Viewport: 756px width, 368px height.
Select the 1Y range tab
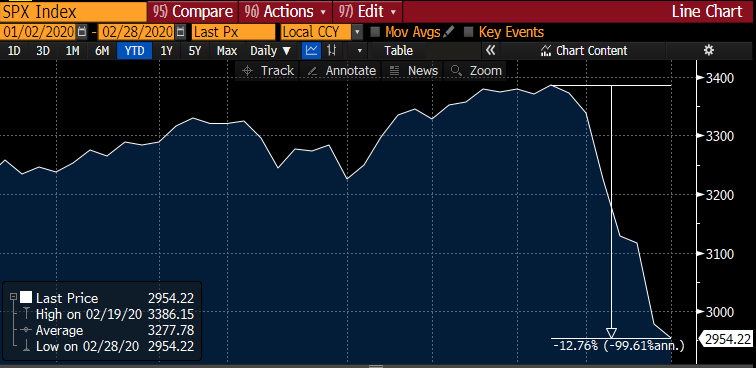tap(166, 50)
